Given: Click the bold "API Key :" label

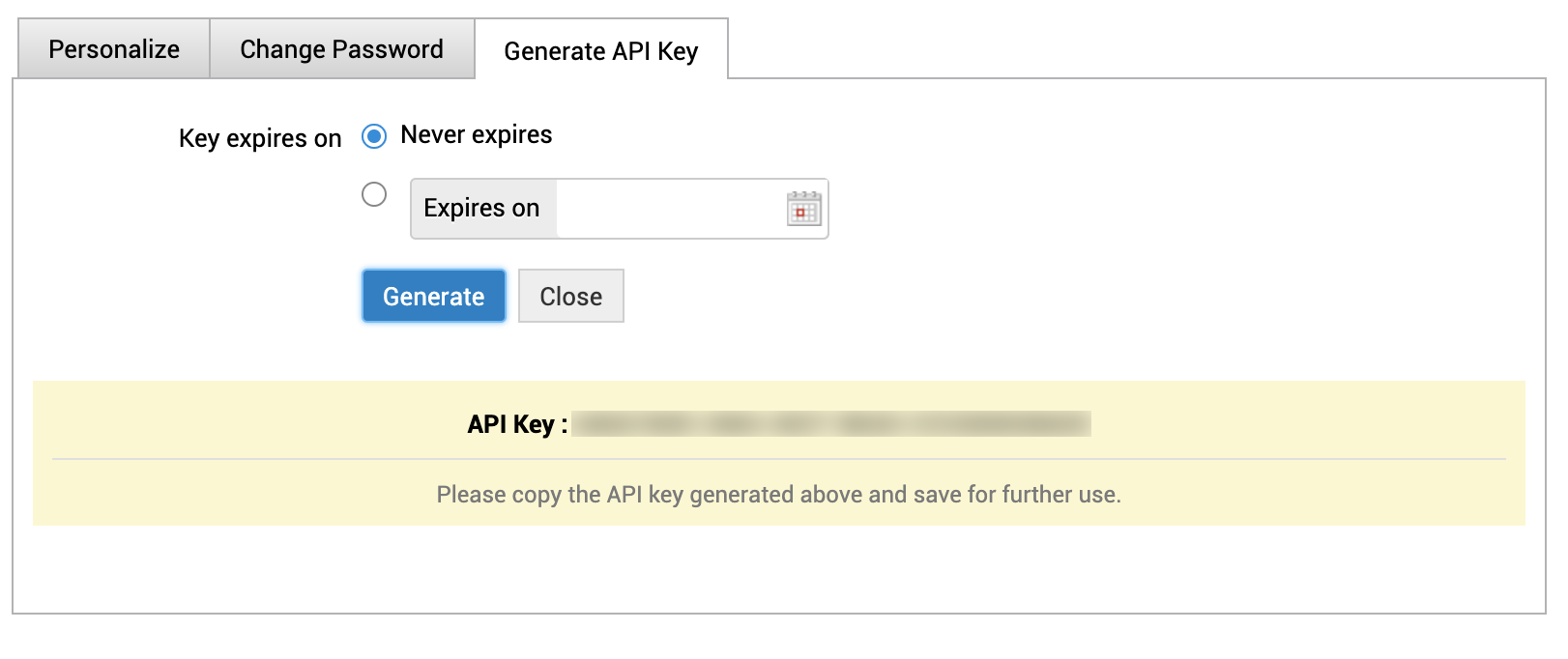Looking at the screenshot, I should coord(516,425).
